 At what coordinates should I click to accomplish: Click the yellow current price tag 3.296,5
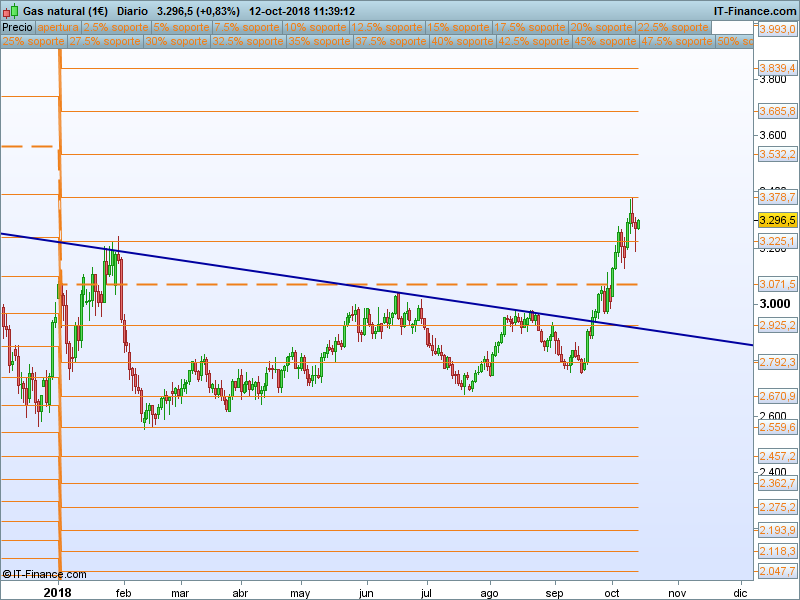(x=777, y=220)
